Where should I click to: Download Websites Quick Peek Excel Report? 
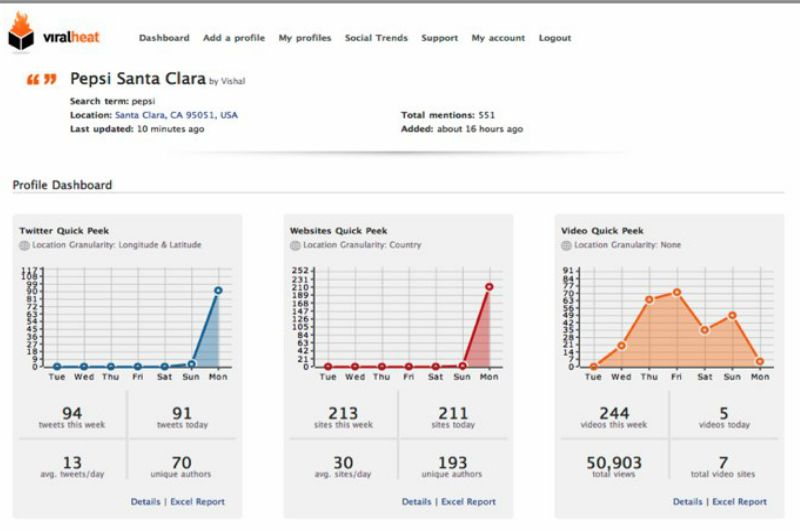pos(468,501)
